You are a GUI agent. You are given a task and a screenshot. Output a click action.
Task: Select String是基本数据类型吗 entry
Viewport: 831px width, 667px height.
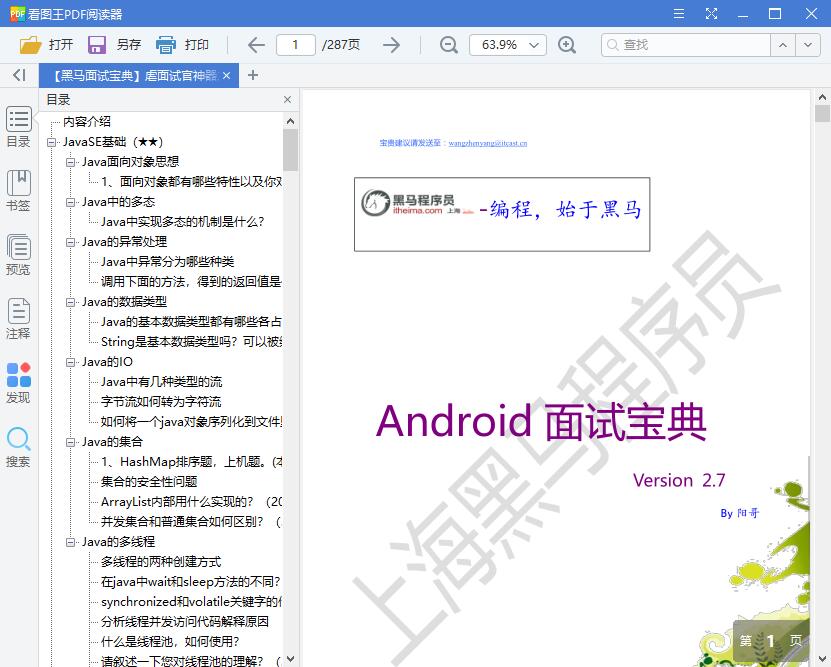[x=191, y=342]
